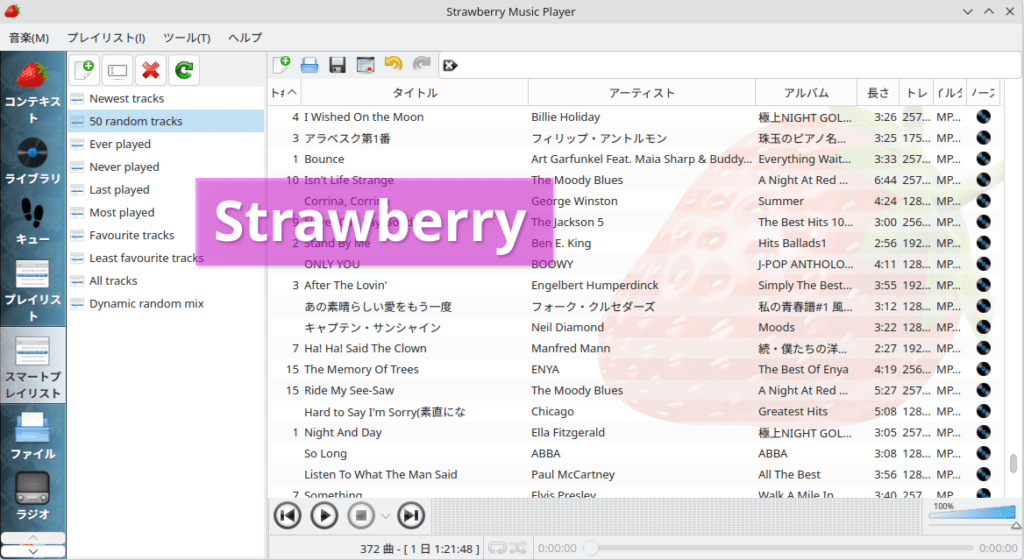Click the yellow undo arrow icon

pos(393,63)
